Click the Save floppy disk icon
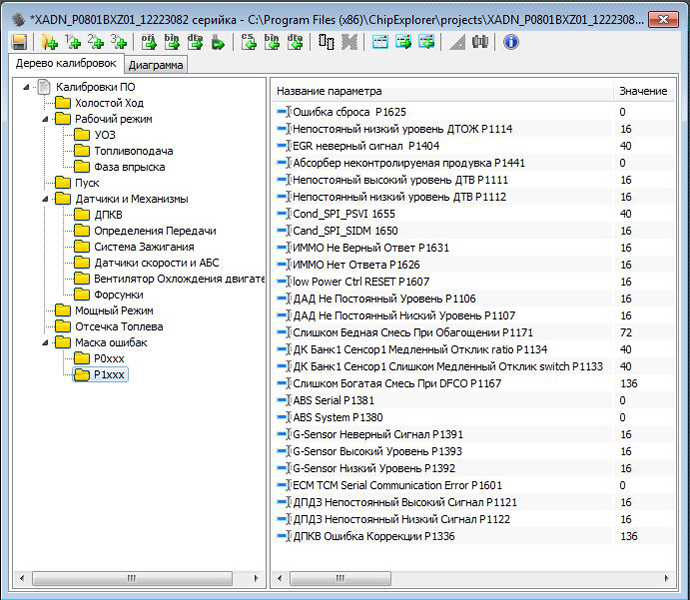 pos(19,42)
